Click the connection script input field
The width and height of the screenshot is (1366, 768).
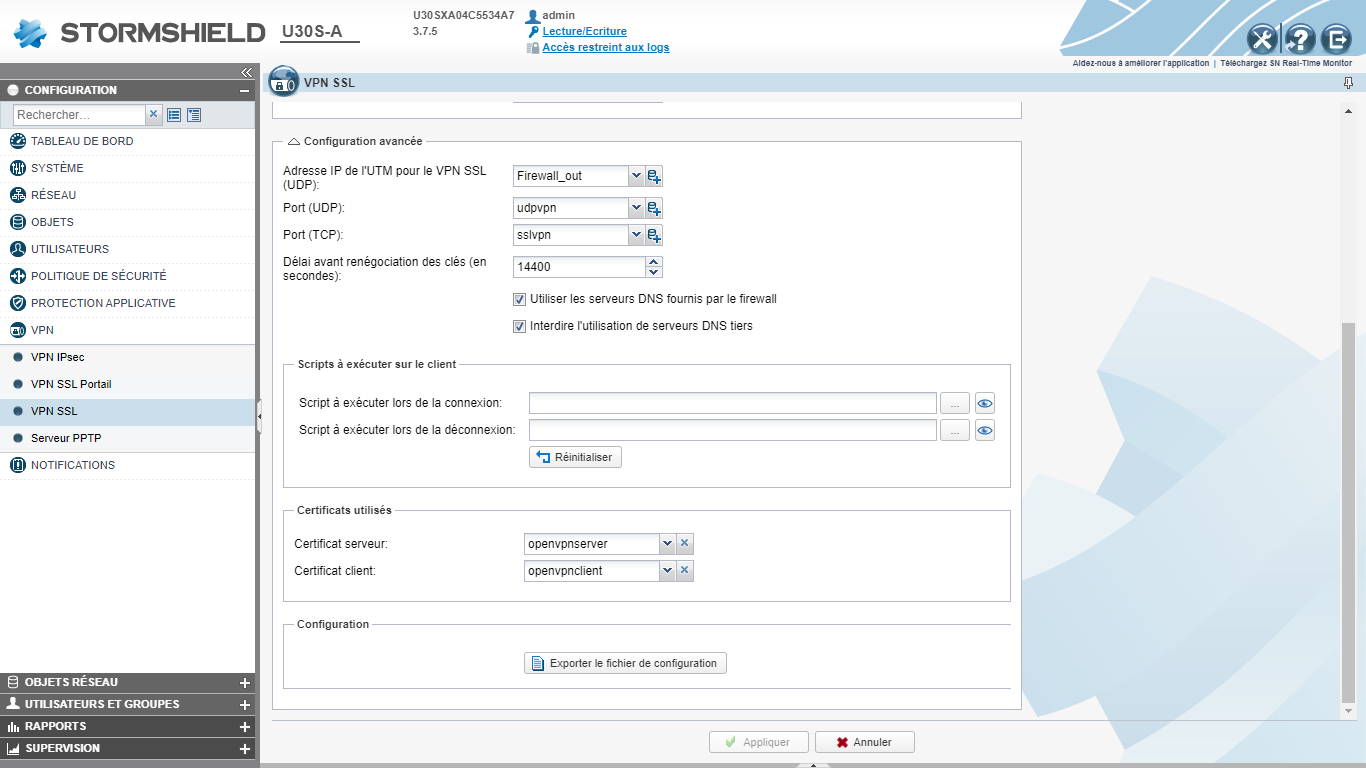[733, 404]
